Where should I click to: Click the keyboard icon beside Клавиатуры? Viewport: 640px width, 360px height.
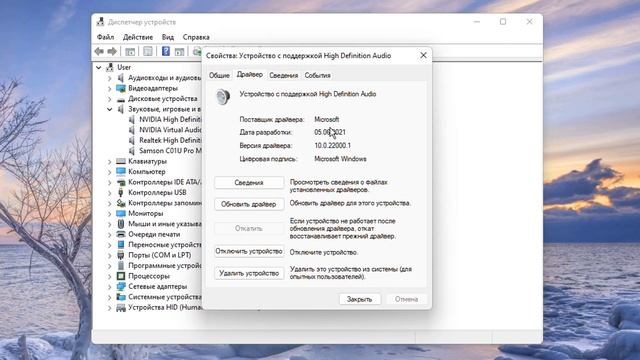(x=121, y=161)
